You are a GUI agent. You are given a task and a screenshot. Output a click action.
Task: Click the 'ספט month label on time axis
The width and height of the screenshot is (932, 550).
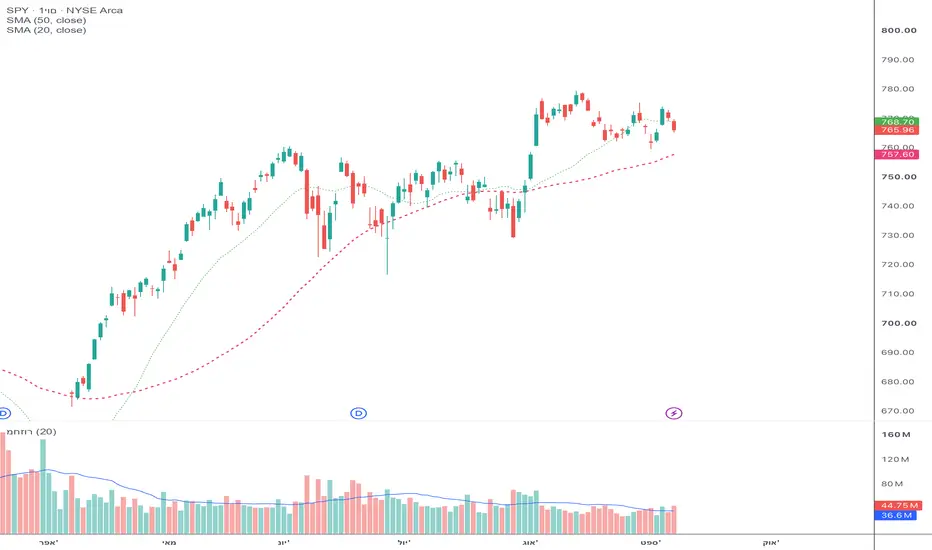[x=650, y=542]
